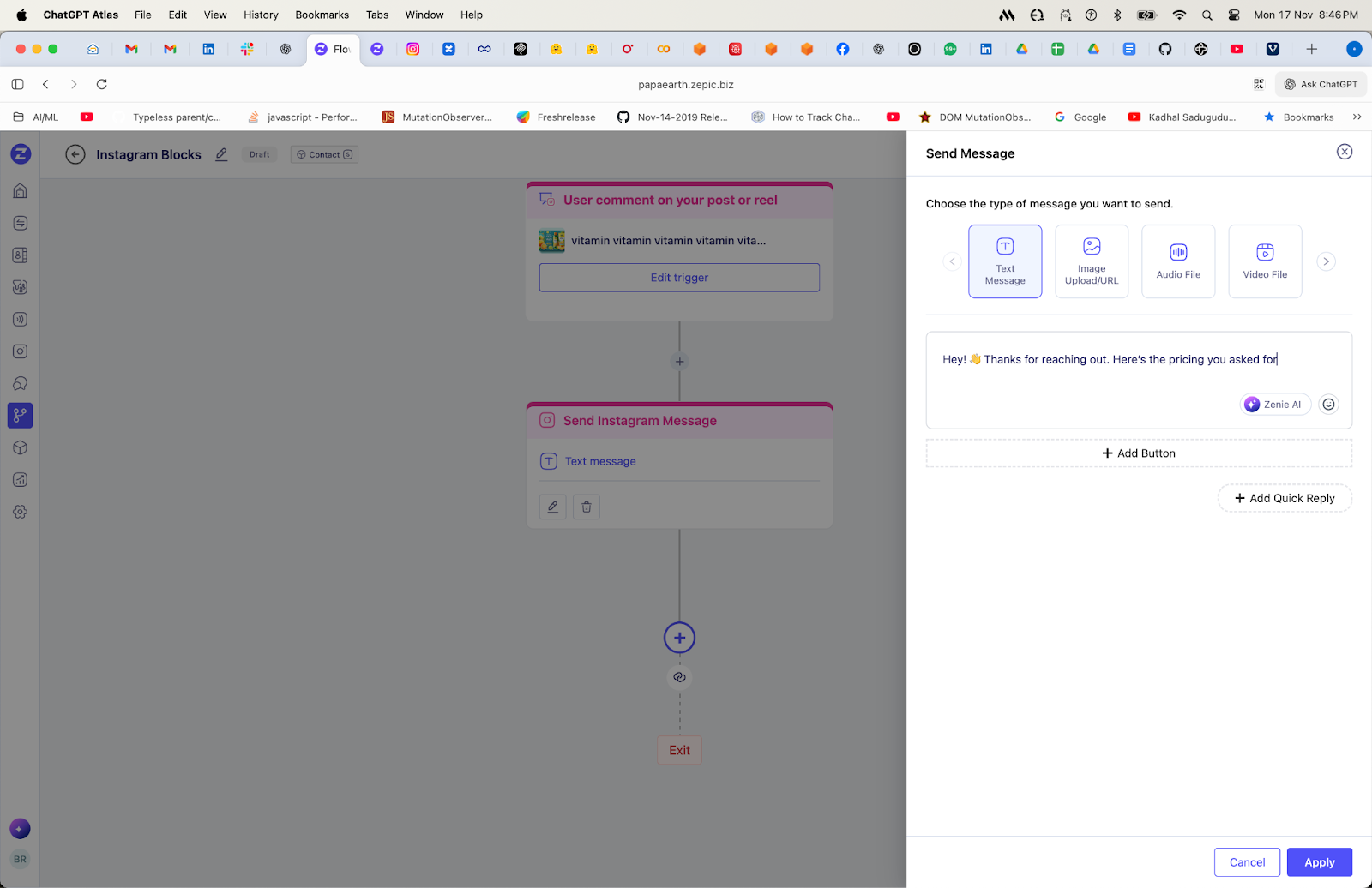1372x888 pixels.
Task: Click the address bar showing papaearth.zepic.biz
Action: tap(686, 84)
